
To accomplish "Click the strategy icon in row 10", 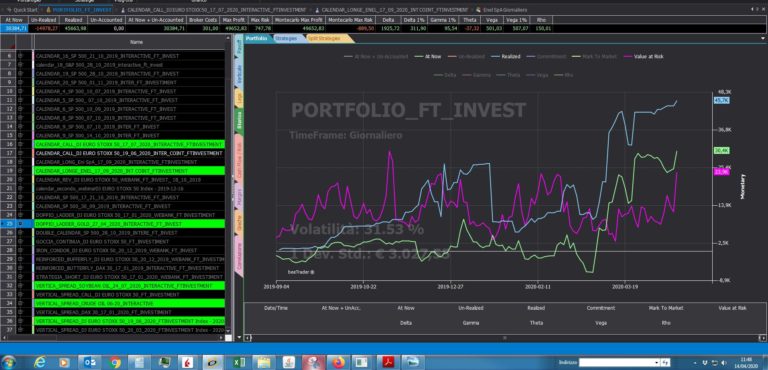I will pos(21,91).
